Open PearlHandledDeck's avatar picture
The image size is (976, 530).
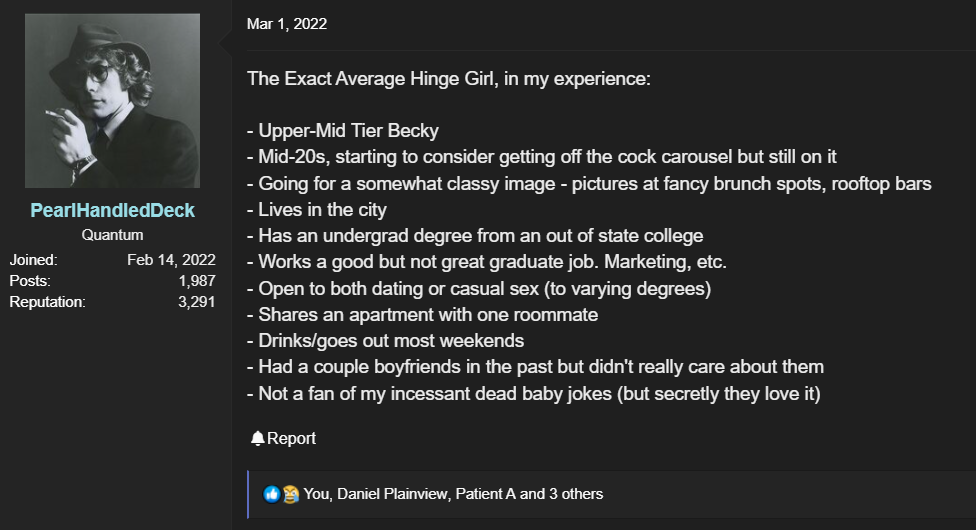(x=112, y=101)
